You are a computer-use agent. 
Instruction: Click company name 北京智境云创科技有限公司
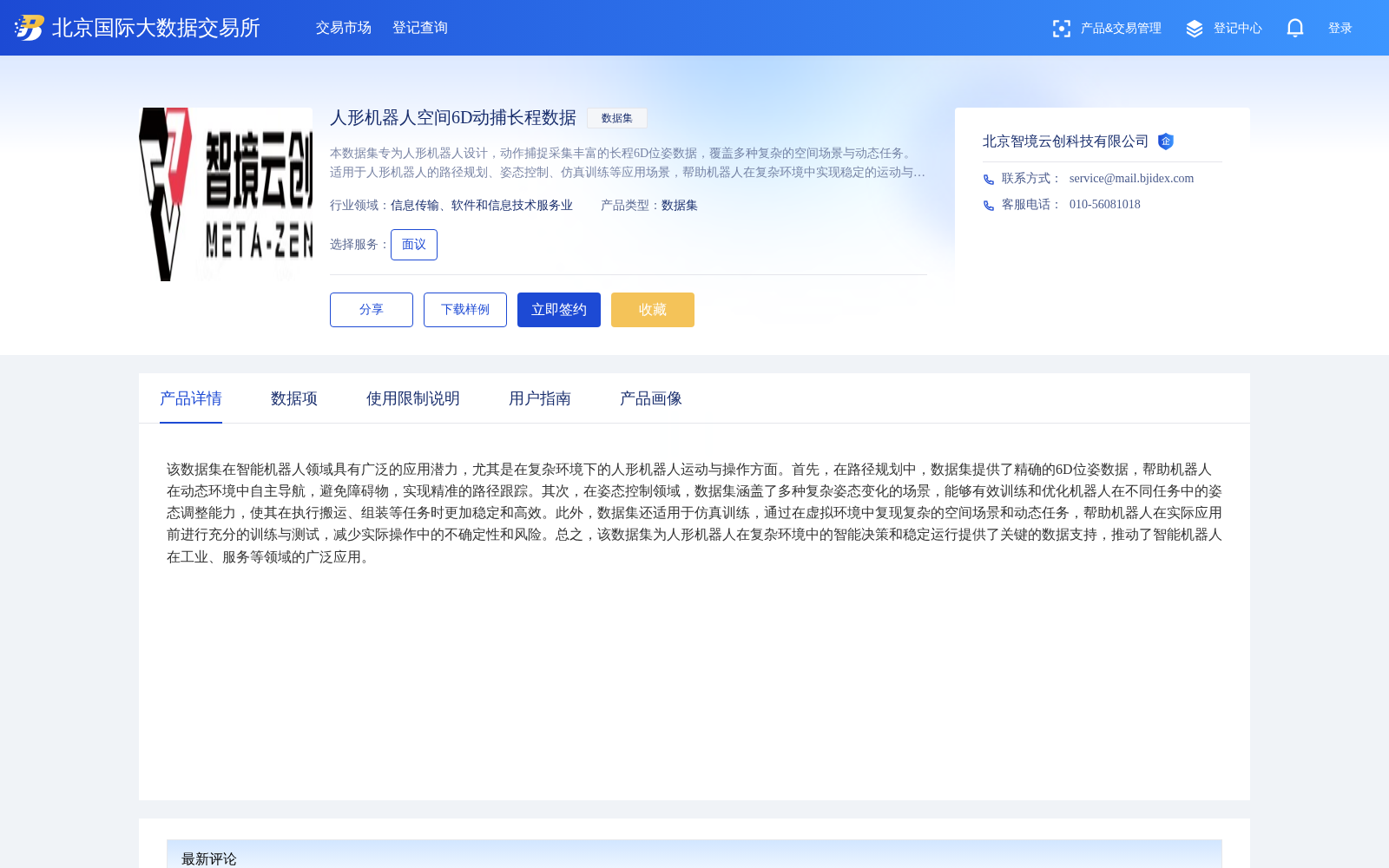coord(1065,141)
